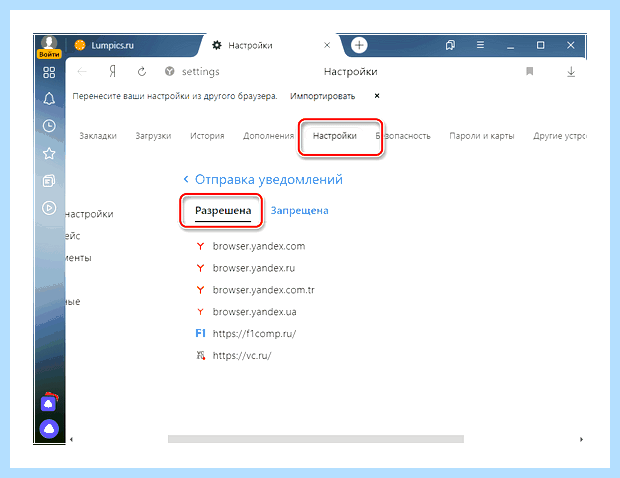The image size is (620, 478).
Task: Open Закладки section
Action: point(98,136)
